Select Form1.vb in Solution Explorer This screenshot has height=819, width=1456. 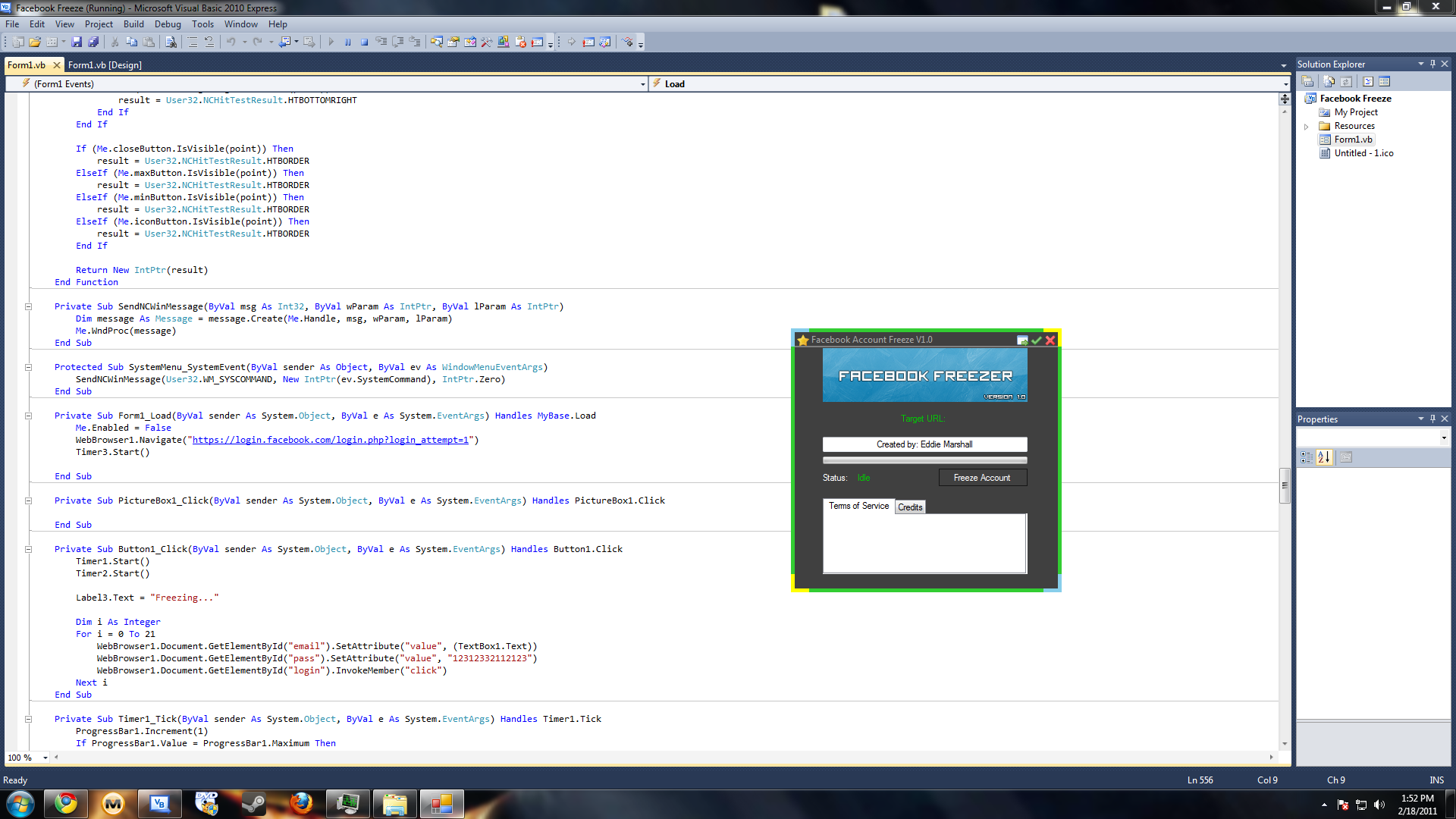[x=1353, y=140]
